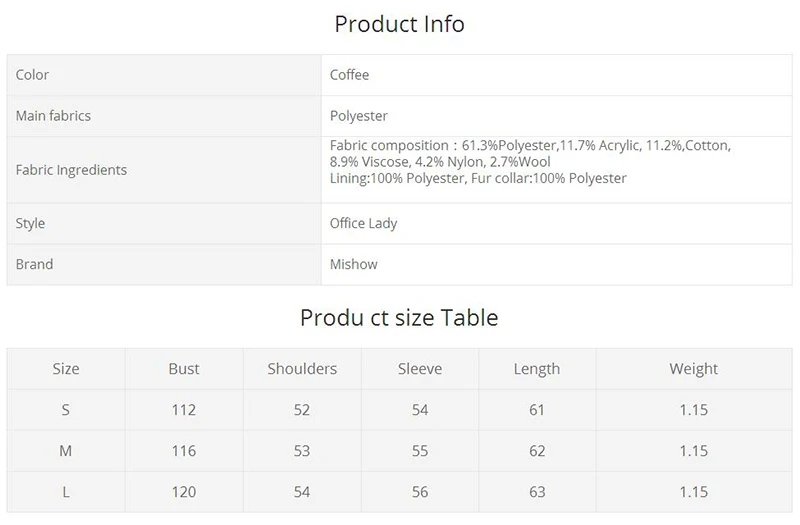Select the size S row cell
This screenshot has height=525, width=800.
pos(66,410)
